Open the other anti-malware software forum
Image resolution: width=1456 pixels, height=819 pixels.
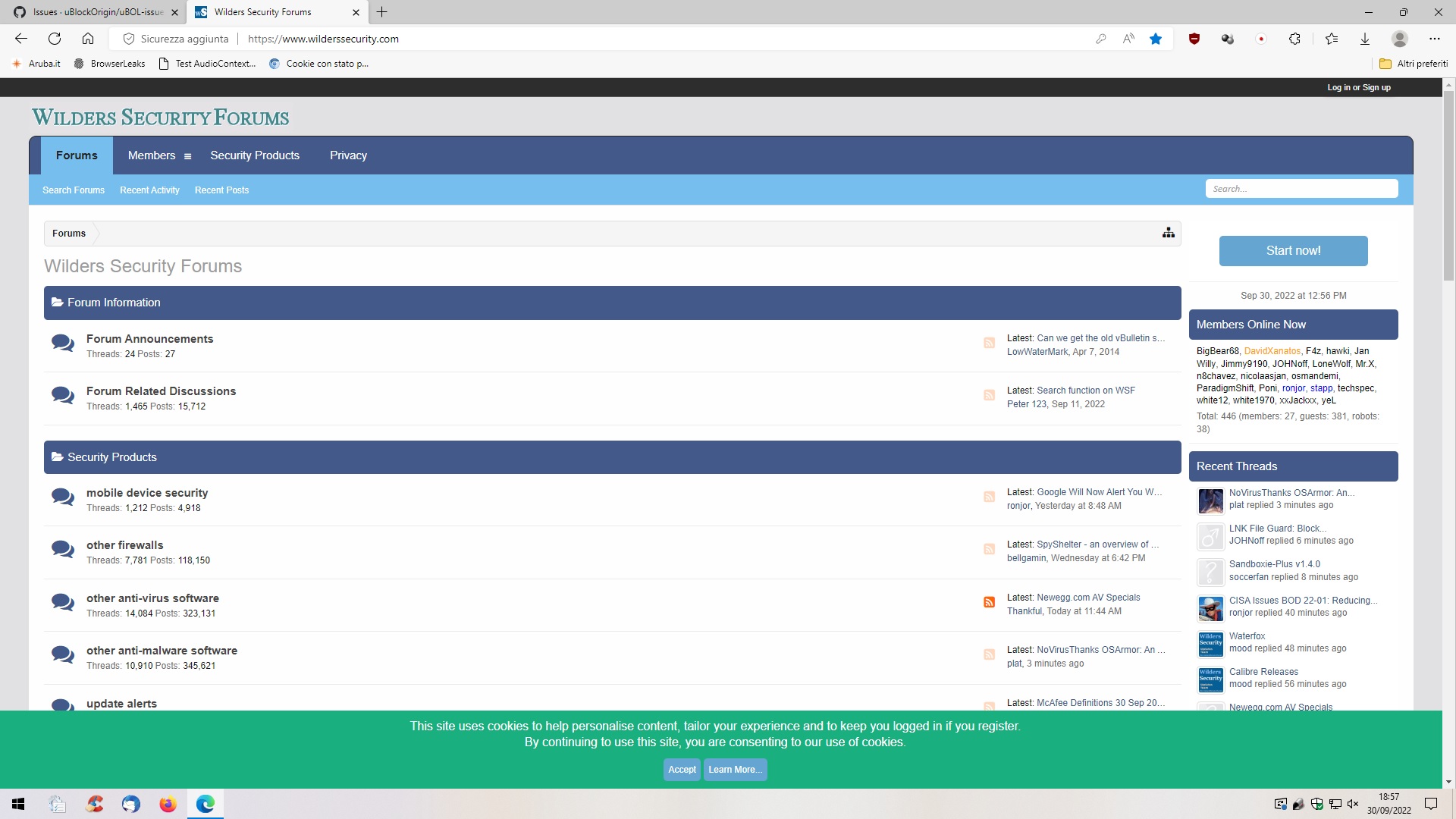click(162, 651)
